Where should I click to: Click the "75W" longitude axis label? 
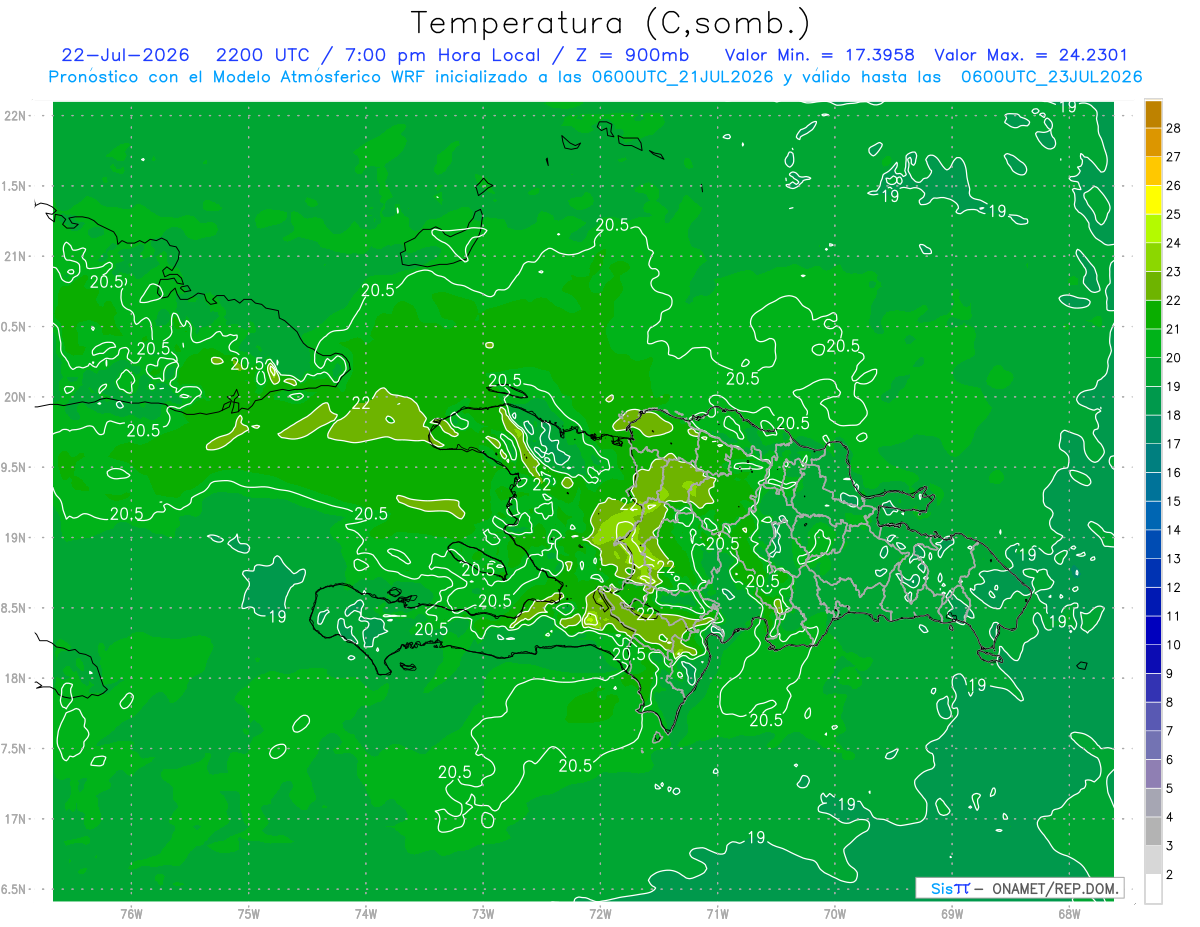(x=249, y=913)
